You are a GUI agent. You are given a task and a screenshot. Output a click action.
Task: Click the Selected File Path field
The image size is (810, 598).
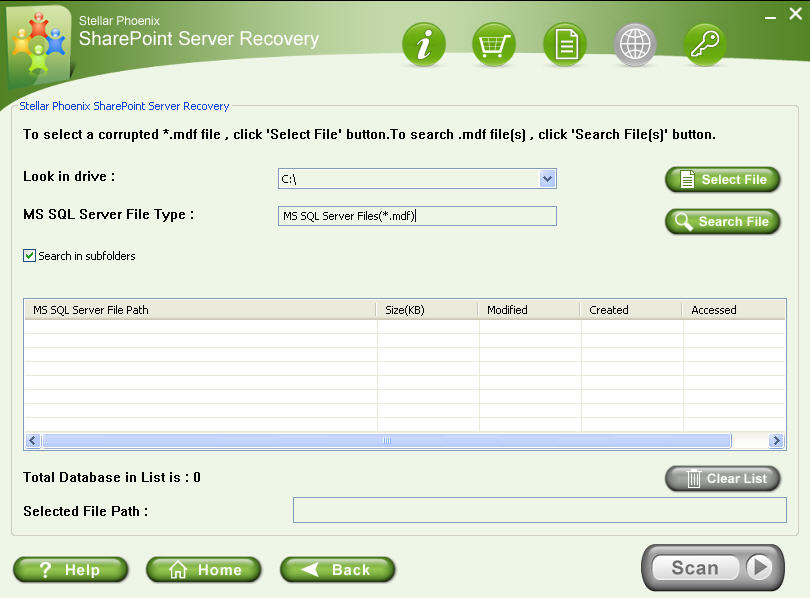coord(540,510)
